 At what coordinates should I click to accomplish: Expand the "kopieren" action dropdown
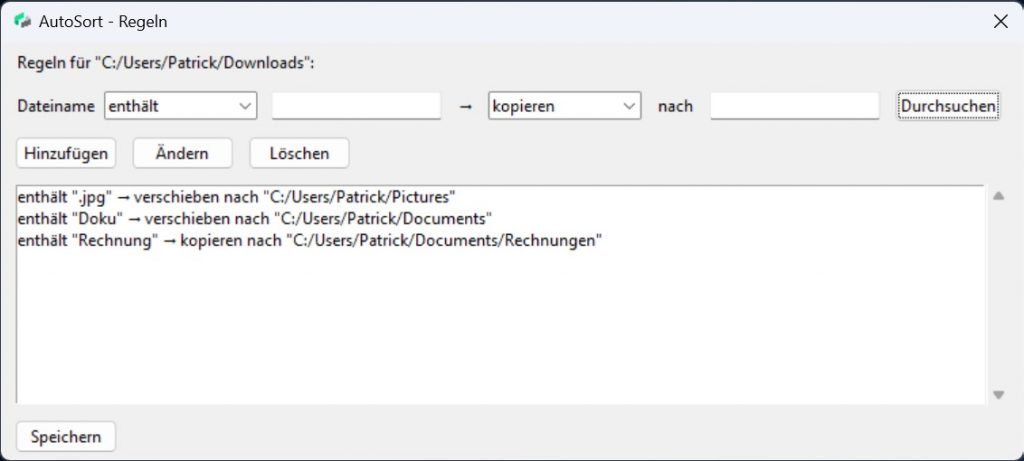(564, 106)
